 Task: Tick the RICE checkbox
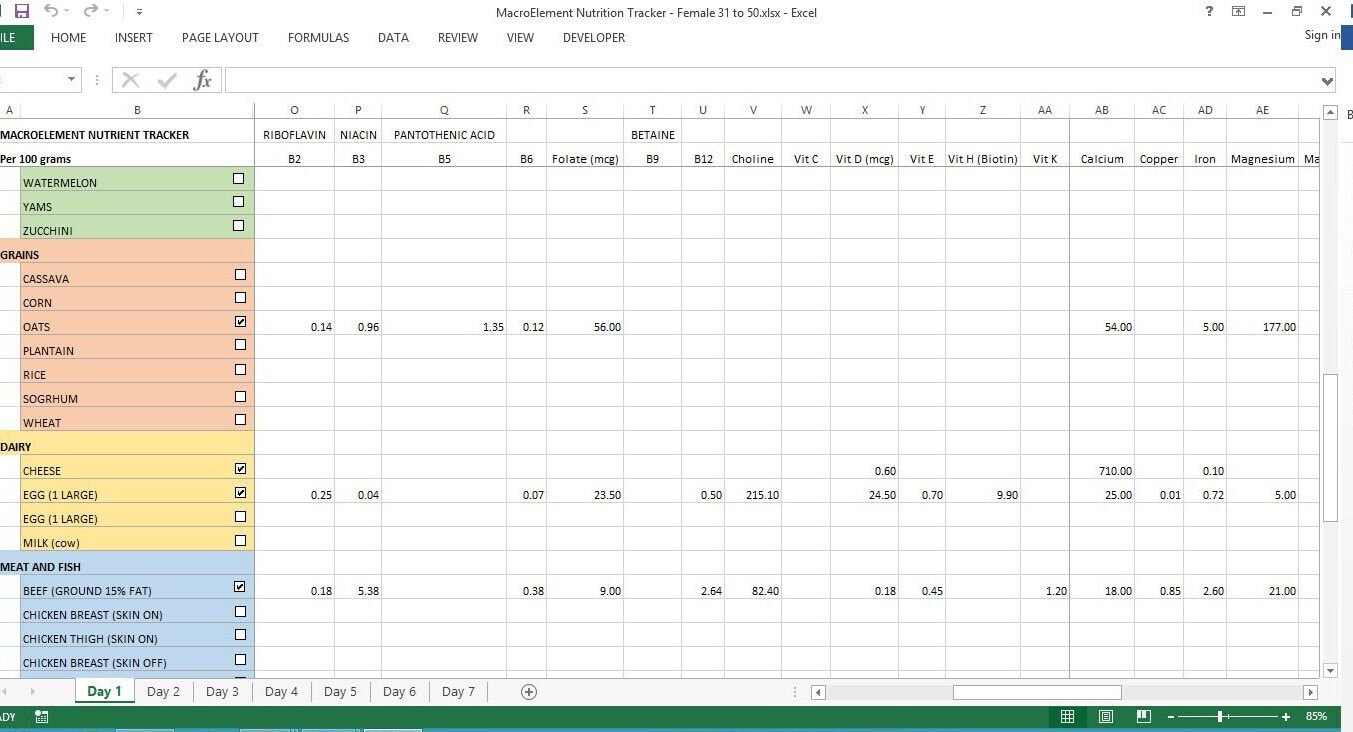[x=240, y=370]
